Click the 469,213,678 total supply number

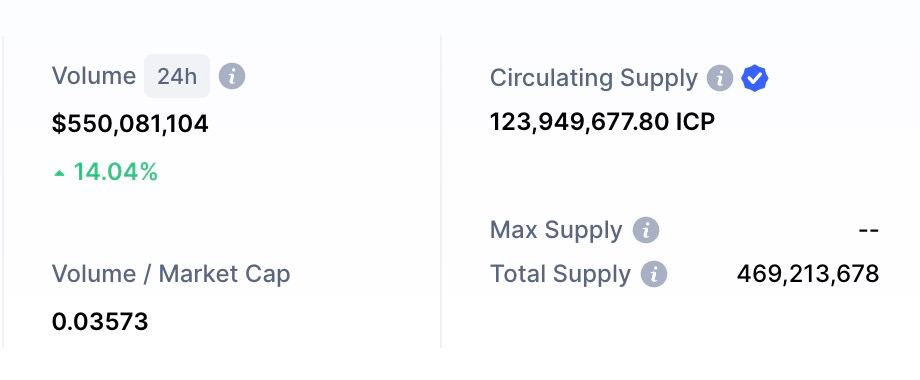[808, 274]
